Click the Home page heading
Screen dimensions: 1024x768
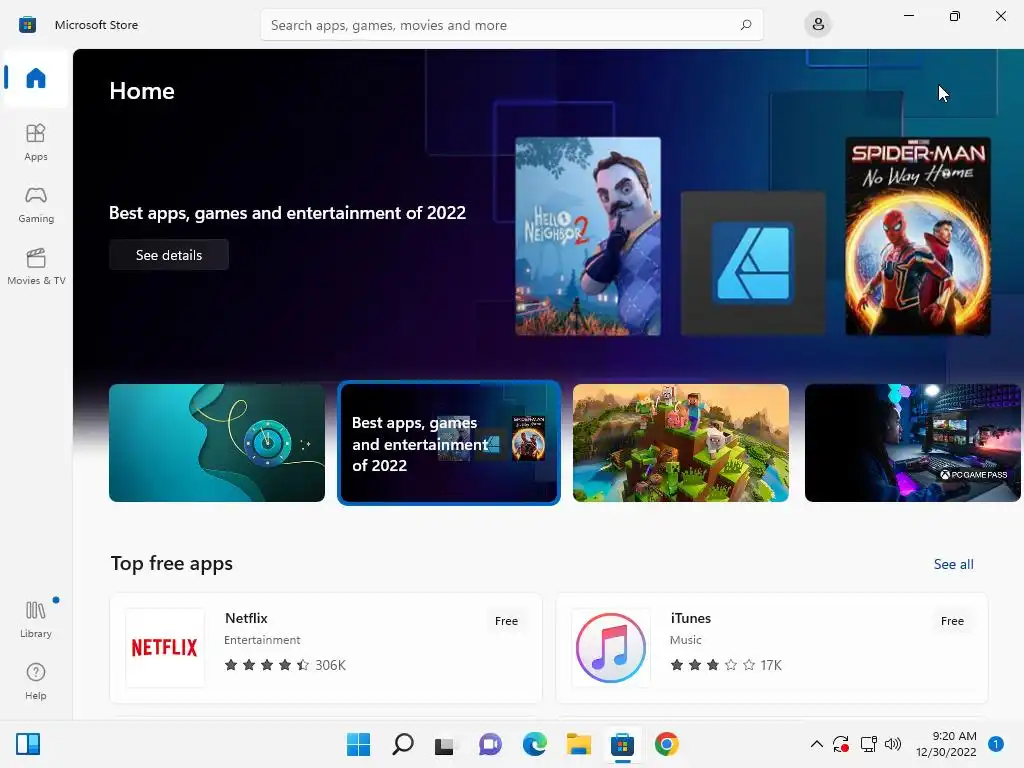click(142, 91)
